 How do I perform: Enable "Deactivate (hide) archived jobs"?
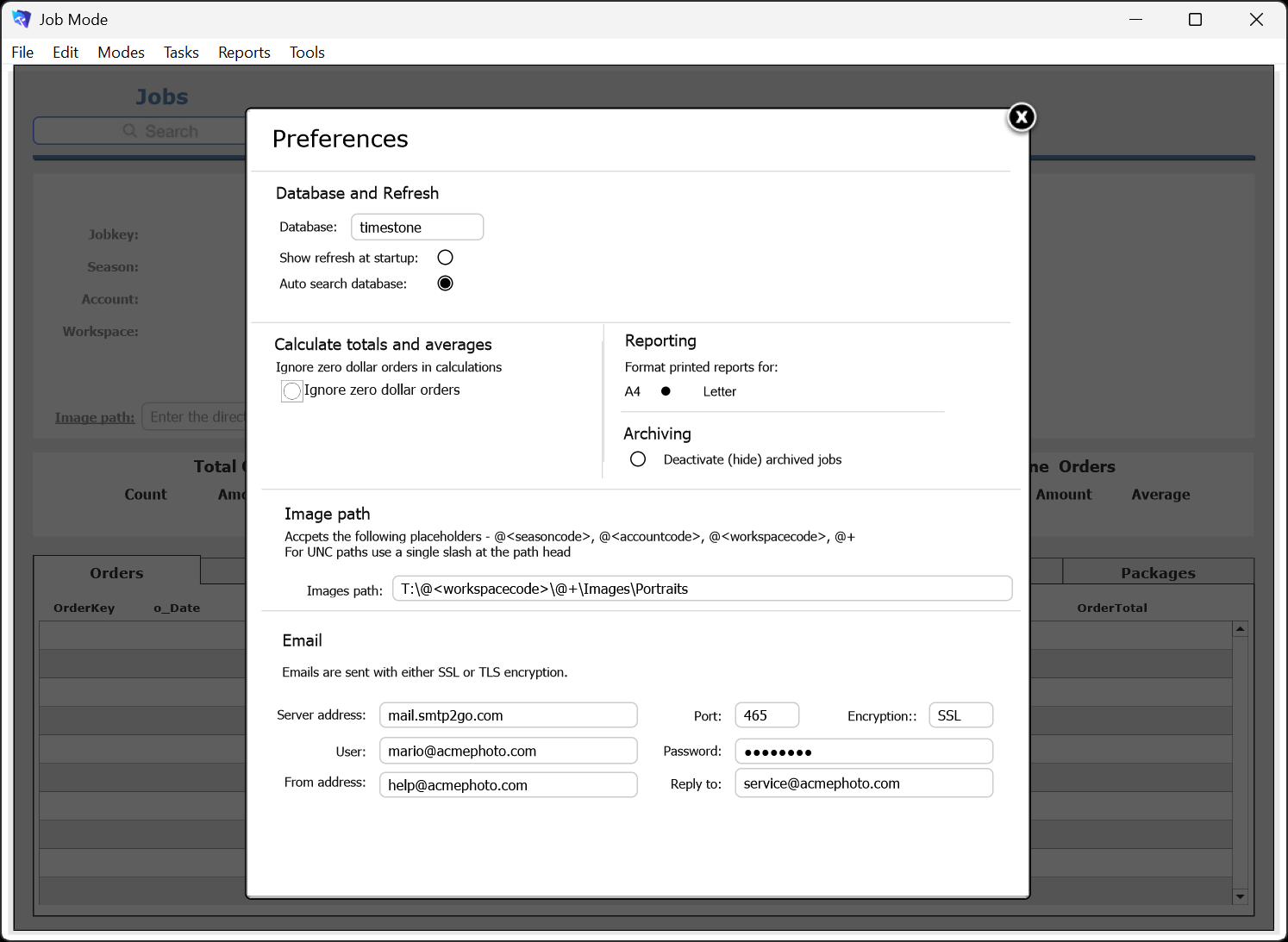pyautogui.click(x=638, y=459)
